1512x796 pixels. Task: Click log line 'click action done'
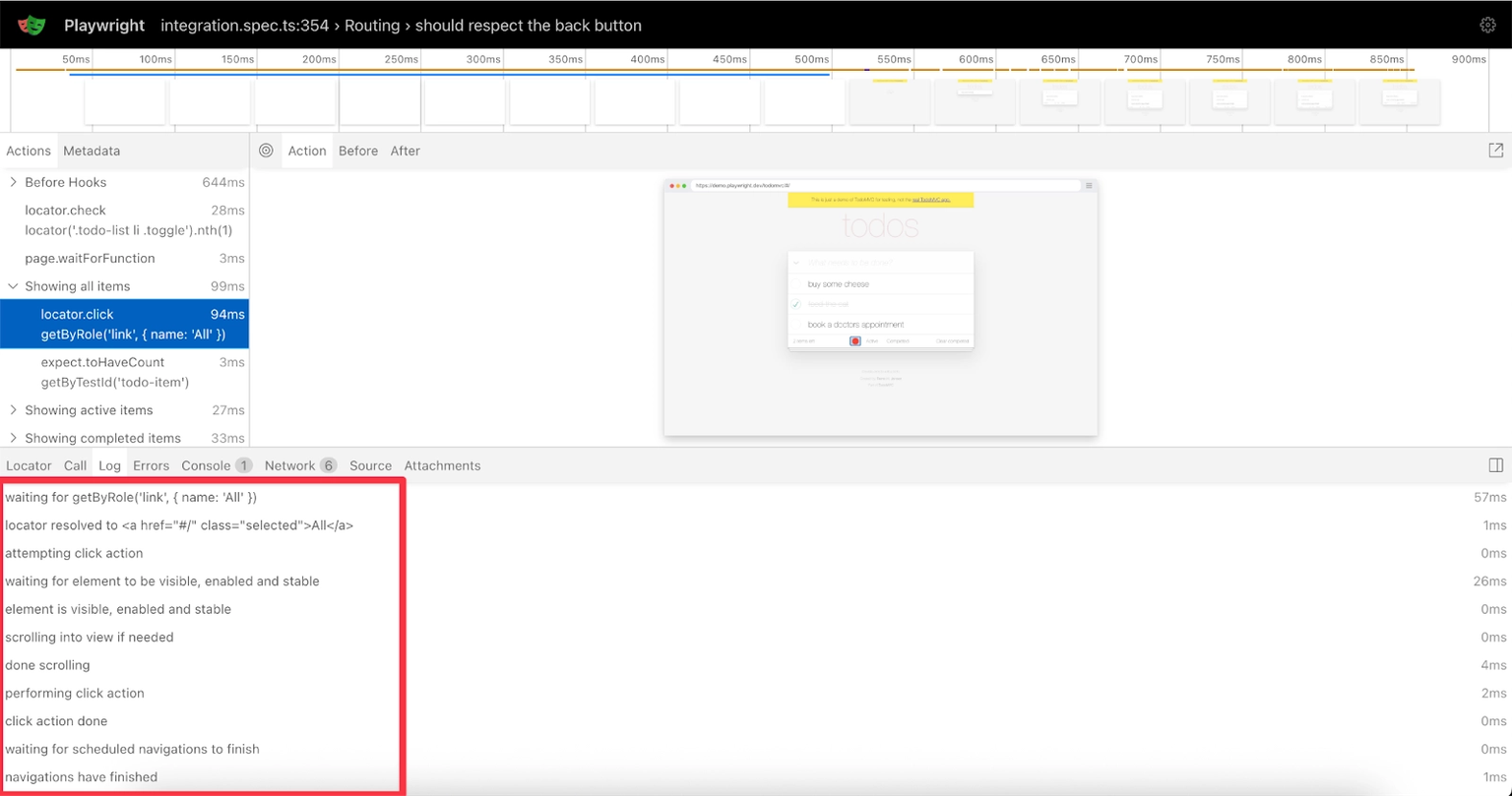[56, 721]
